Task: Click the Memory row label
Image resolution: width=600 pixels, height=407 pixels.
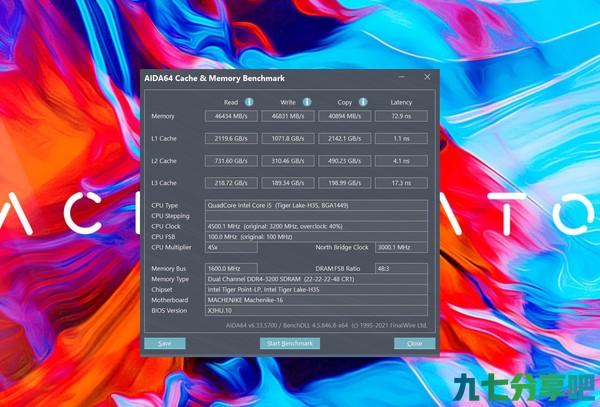Action: click(163, 116)
